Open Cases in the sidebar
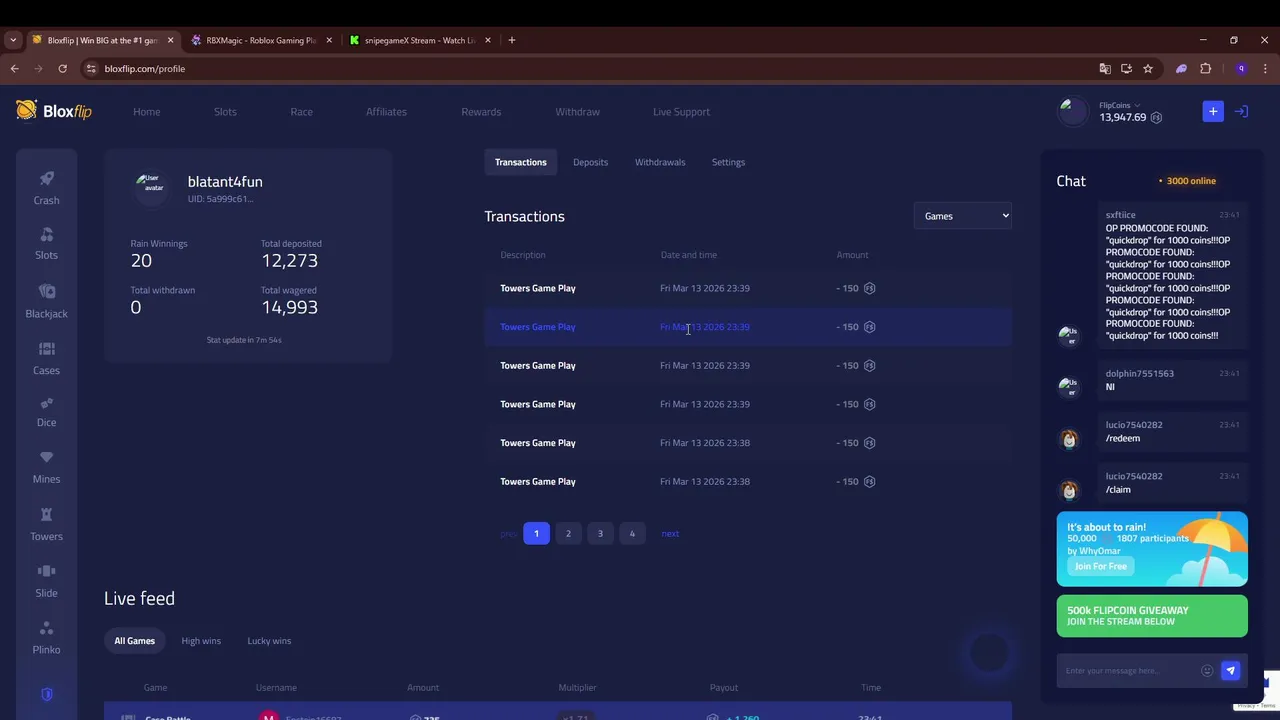The width and height of the screenshot is (1280, 720). 46,358
